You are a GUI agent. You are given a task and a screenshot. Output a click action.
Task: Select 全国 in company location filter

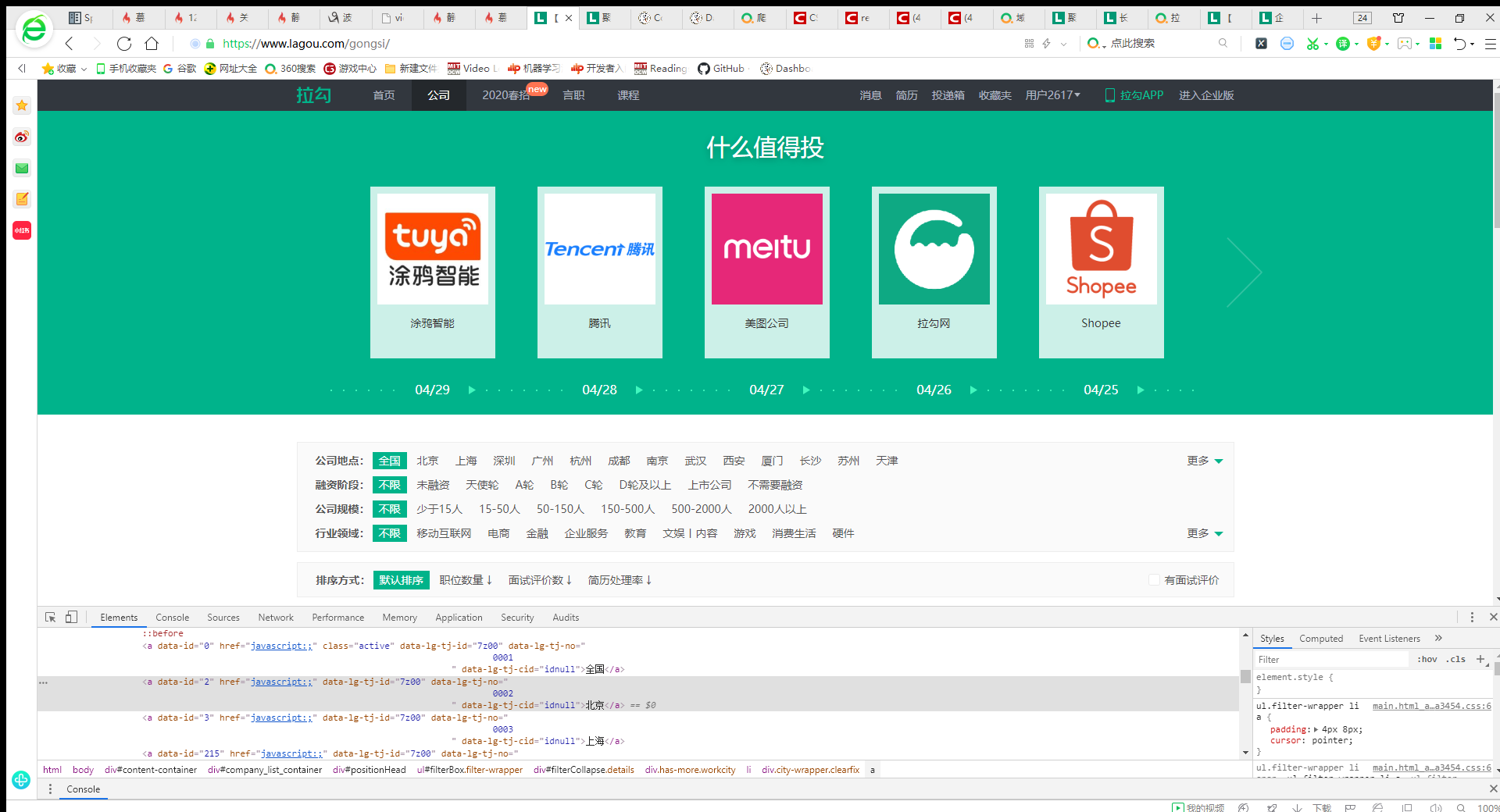coord(389,461)
